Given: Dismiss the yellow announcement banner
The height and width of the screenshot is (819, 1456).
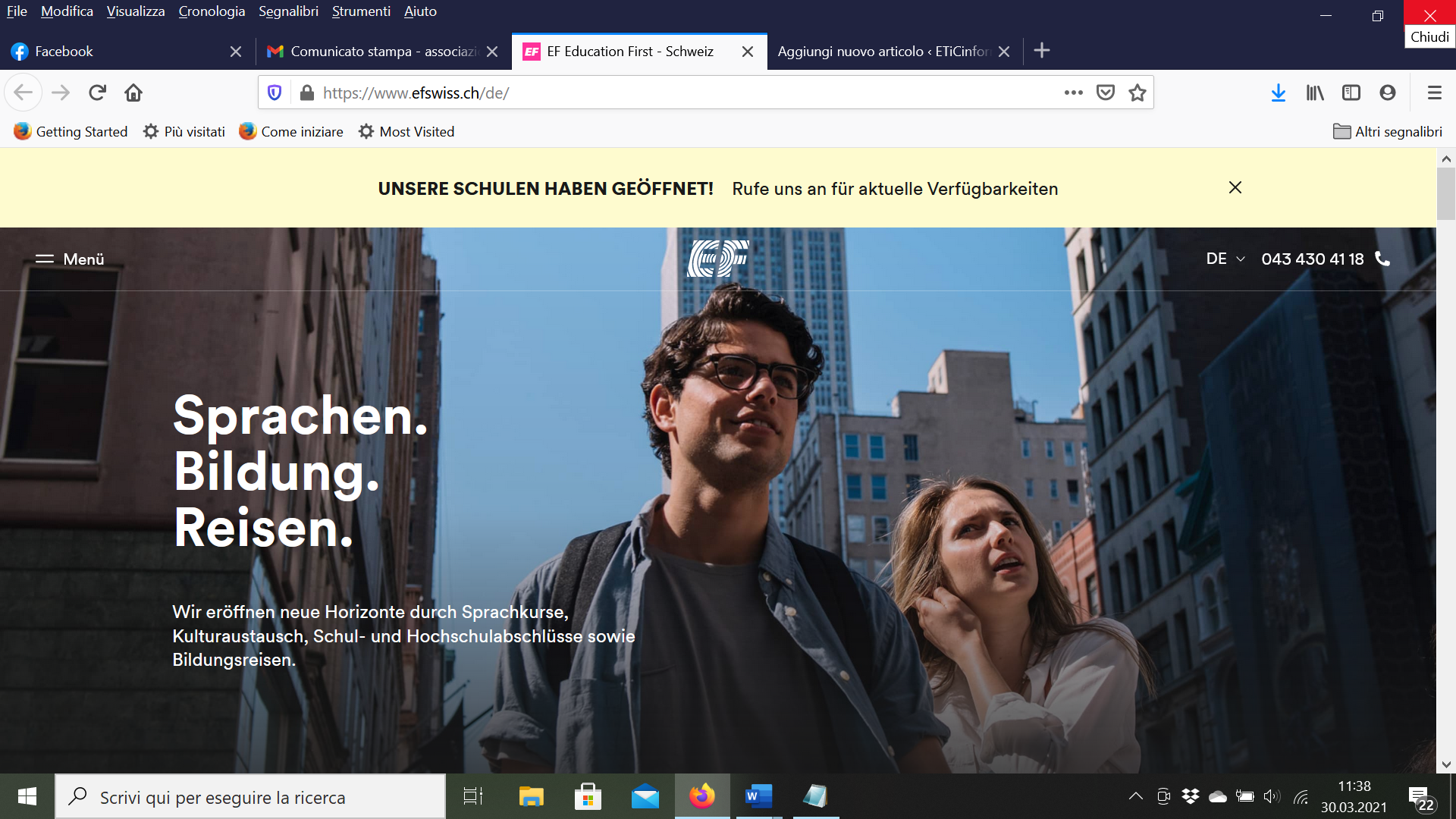Looking at the screenshot, I should pyautogui.click(x=1235, y=187).
